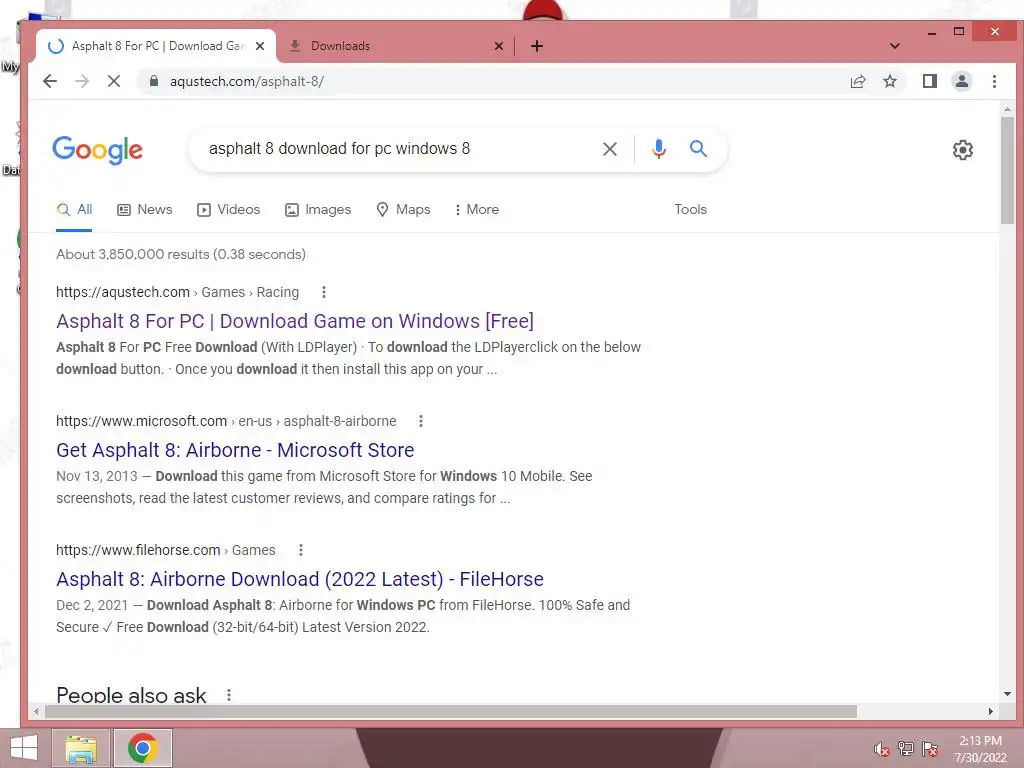Click the filehorse.com Games breadcrumb
The image size is (1024, 768).
[166, 550]
